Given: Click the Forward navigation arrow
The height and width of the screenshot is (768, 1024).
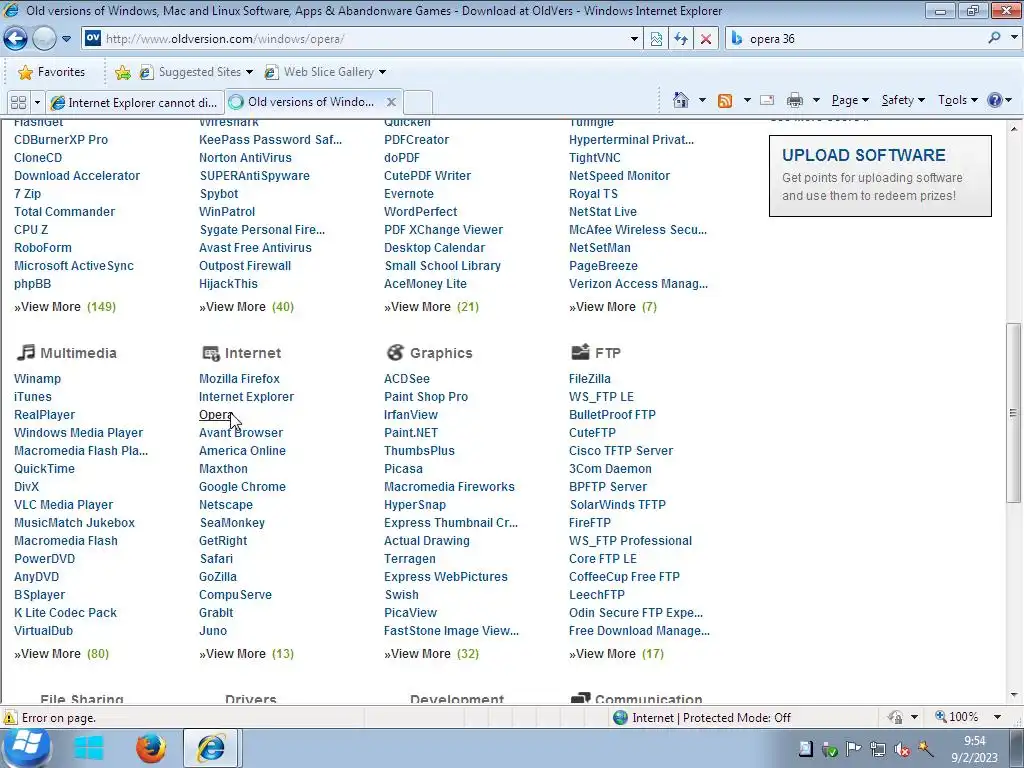Looking at the screenshot, I should coord(44,39).
